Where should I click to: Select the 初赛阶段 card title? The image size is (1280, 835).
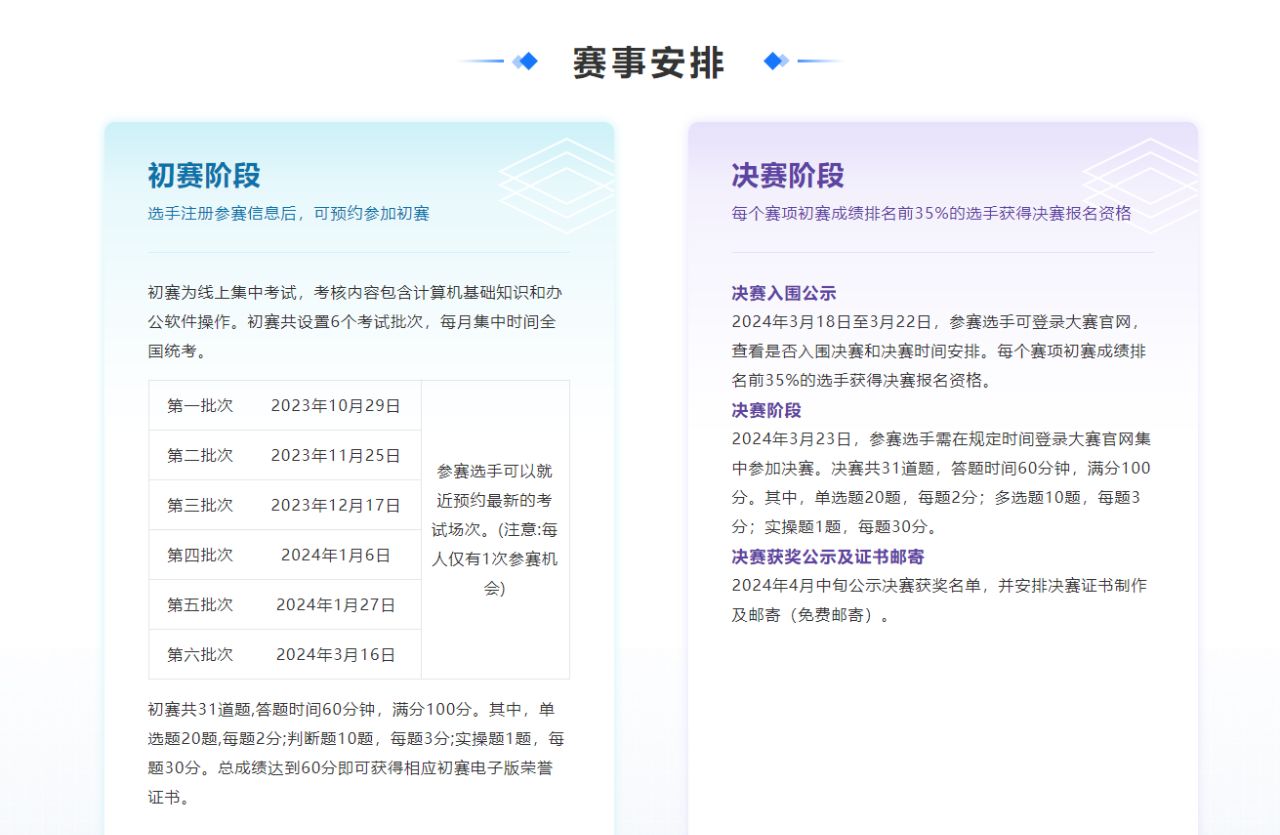(x=204, y=176)
